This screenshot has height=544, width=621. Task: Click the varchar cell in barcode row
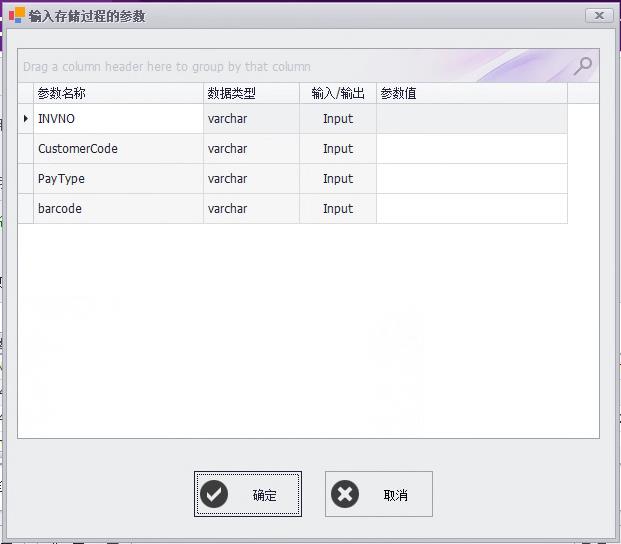coord(251,209)
